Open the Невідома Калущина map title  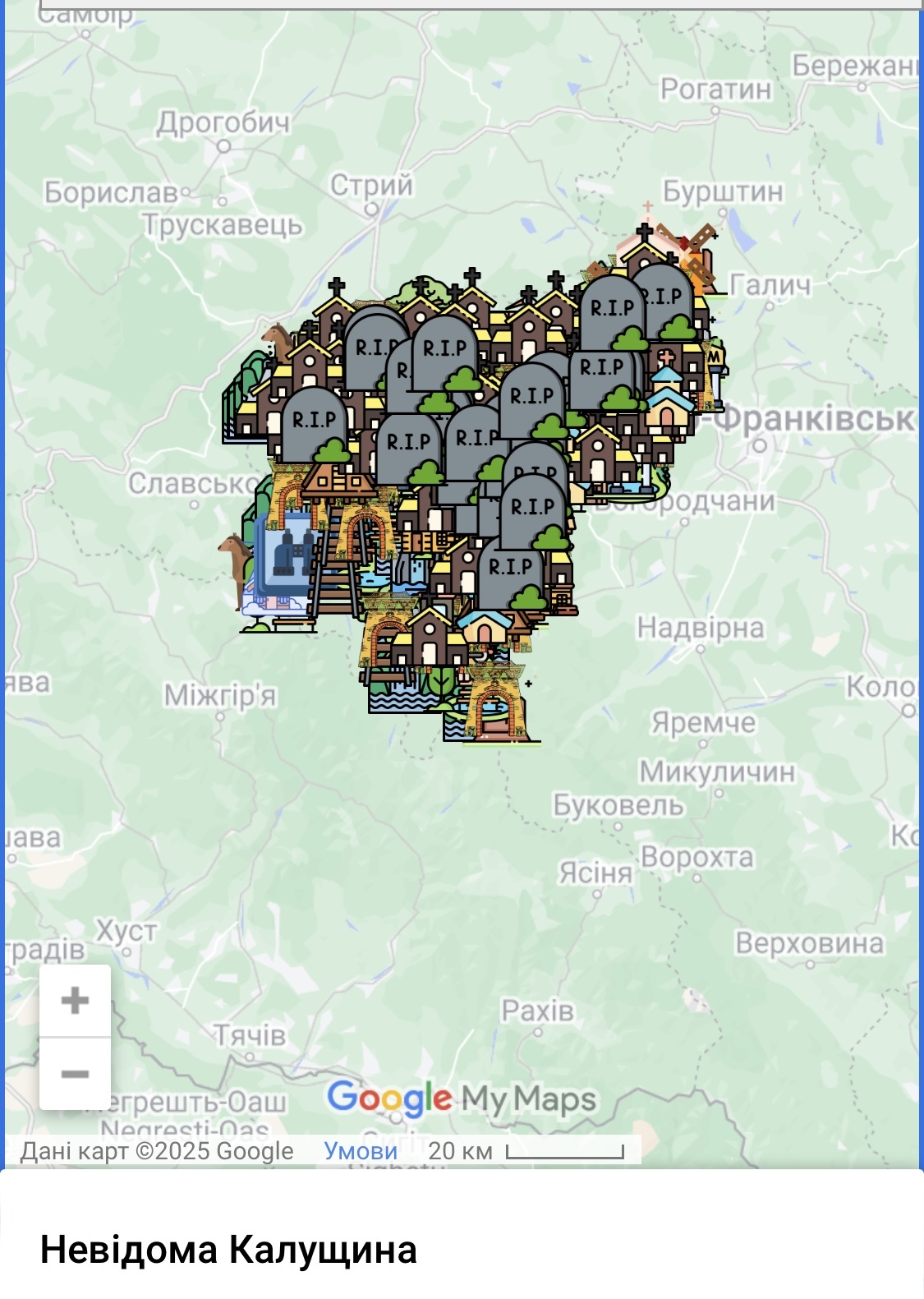coord(228,1250)
